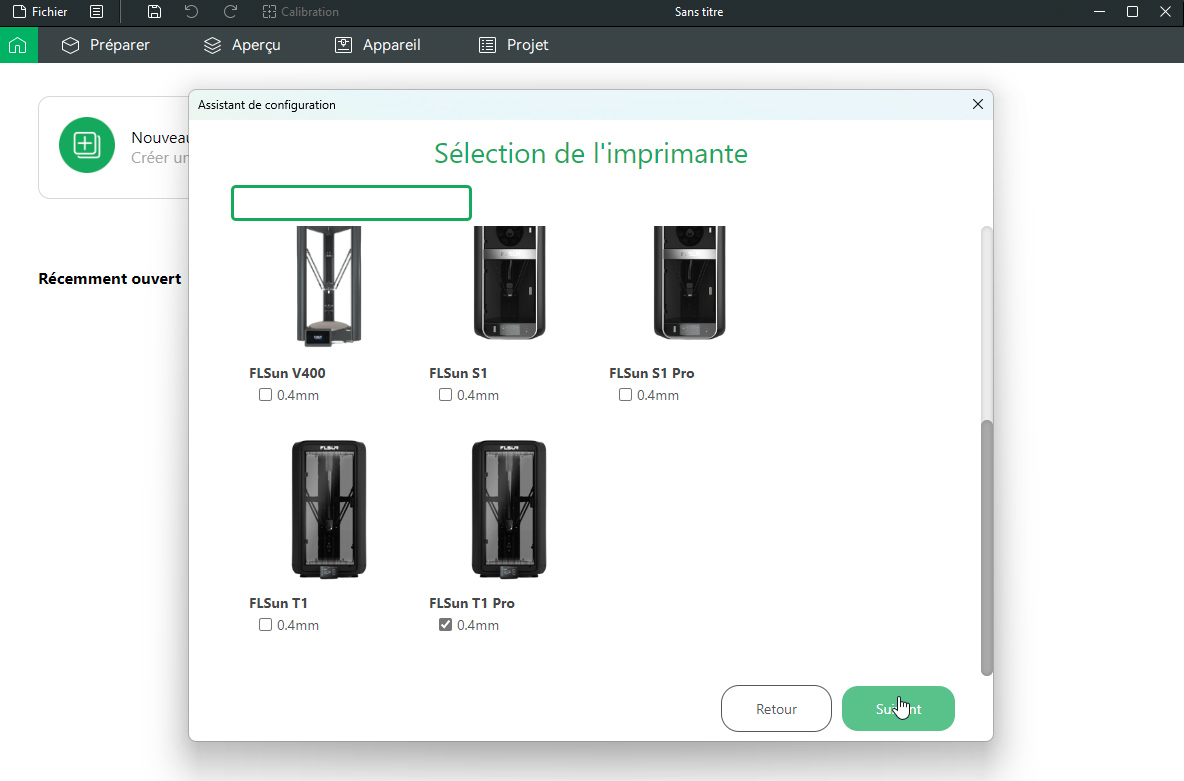1184x781 pixels.
Task: Select the FLSun T1 printer image
Action: tap(328, 509)
